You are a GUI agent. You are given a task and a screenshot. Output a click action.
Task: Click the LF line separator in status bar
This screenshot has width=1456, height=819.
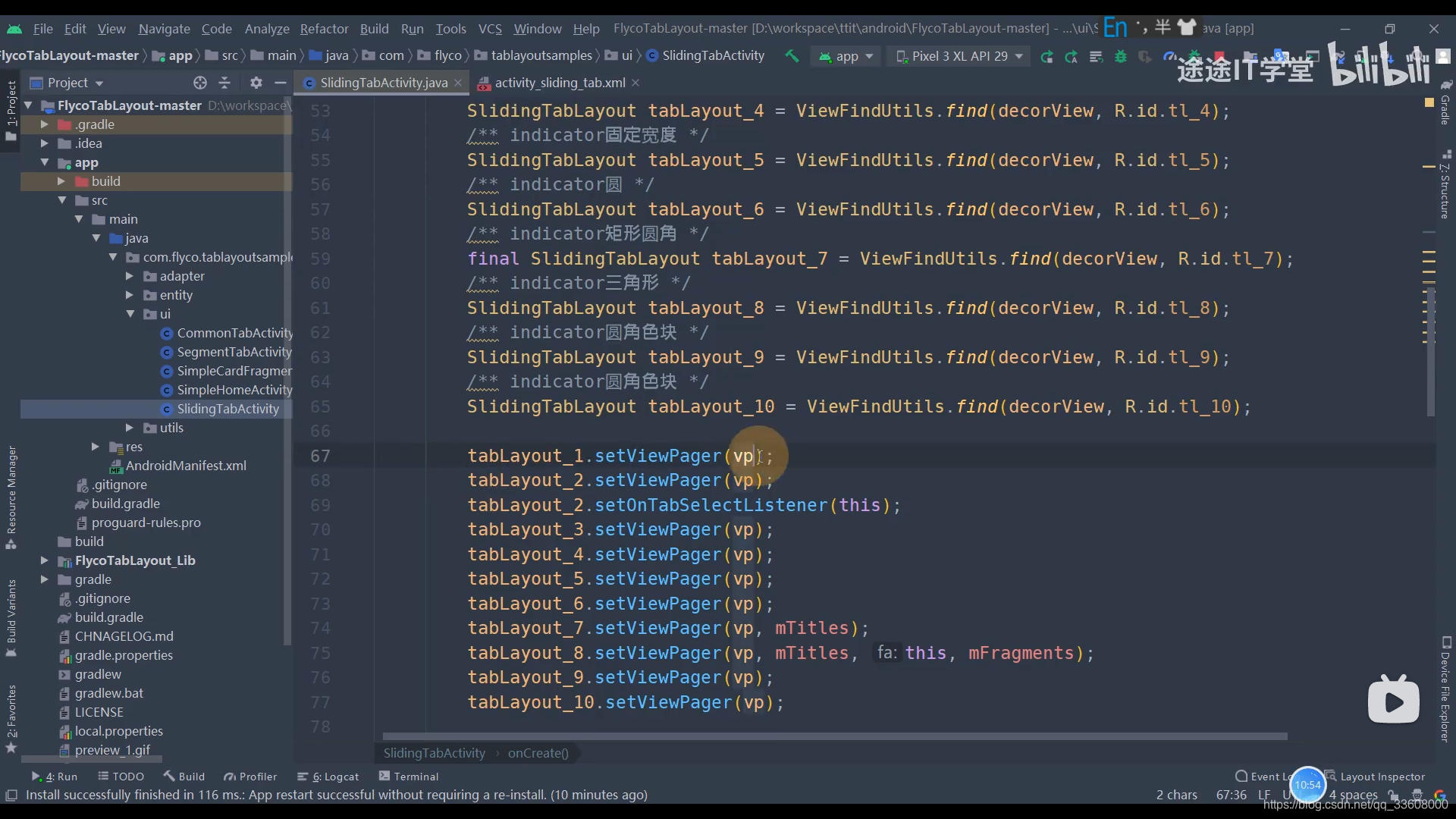point(1264,795)
